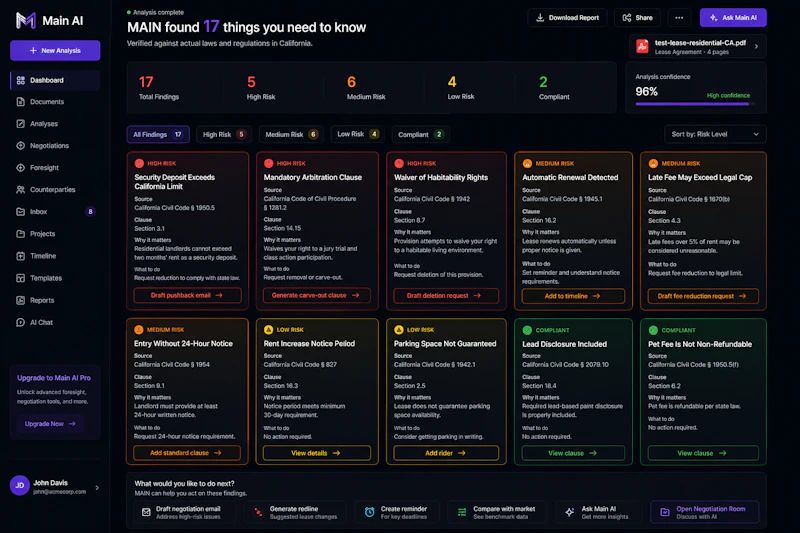The image size is (800, 533).
Task: Click the analysis confidence progress bar
Action: point(695,104)
